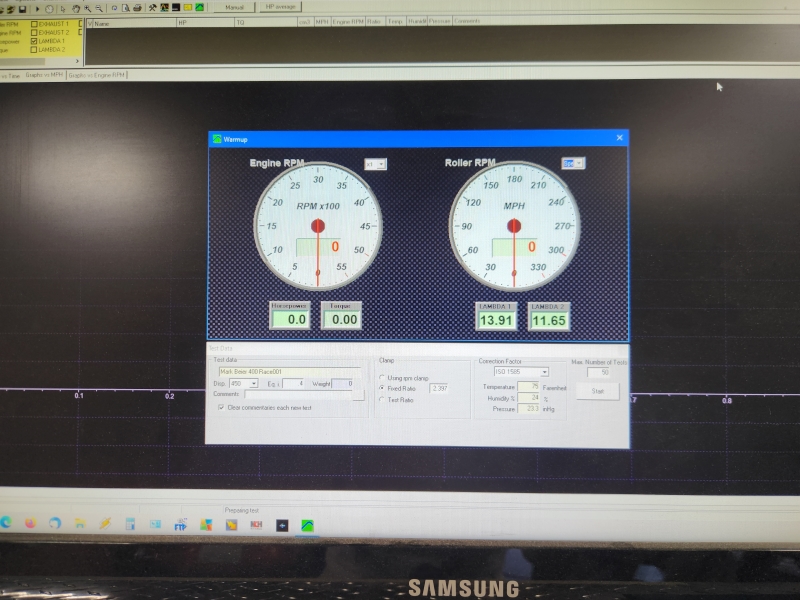Open the ISO 1585 correction factor dropdown

tap(544, 372)
